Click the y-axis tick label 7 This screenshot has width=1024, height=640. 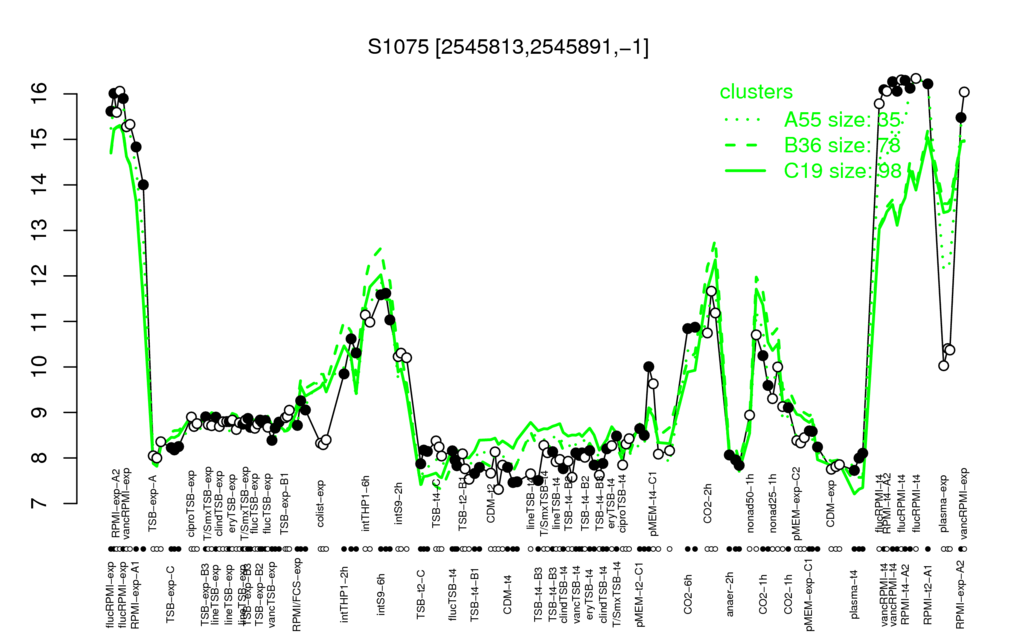[39, 504]
